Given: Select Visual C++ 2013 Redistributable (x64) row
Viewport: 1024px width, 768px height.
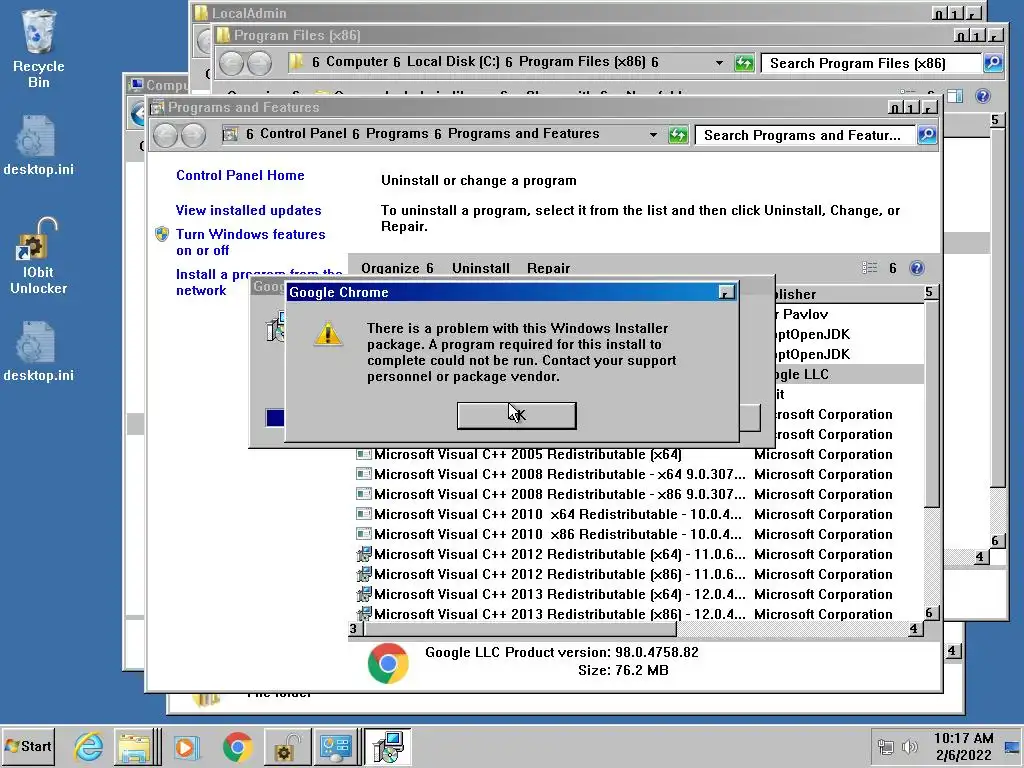Looking at the screenshot, I should pyautogui.click(x=640, y=594).
